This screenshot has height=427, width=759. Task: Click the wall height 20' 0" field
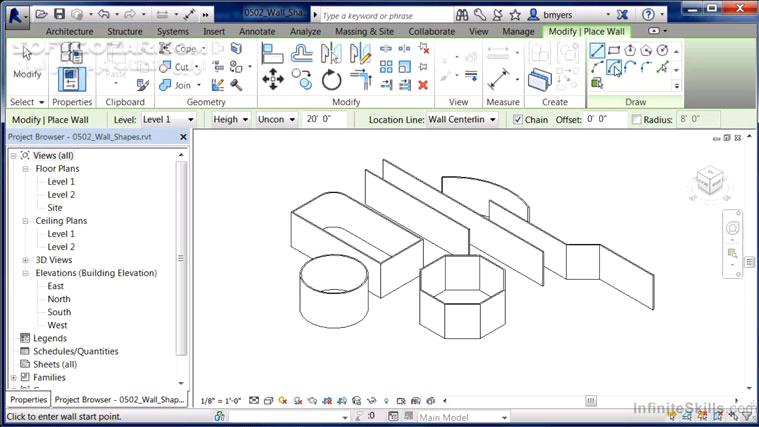coord(325,119)
